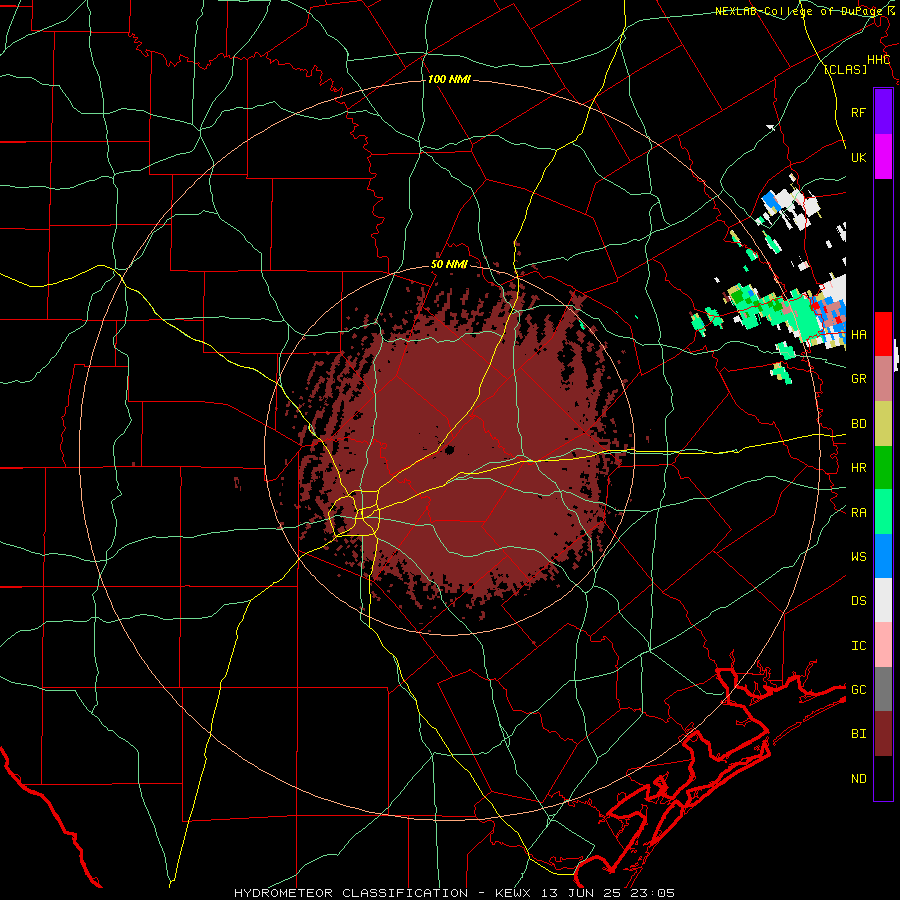
Task: Click the HR legend label
Action: [x=858, y=468]
